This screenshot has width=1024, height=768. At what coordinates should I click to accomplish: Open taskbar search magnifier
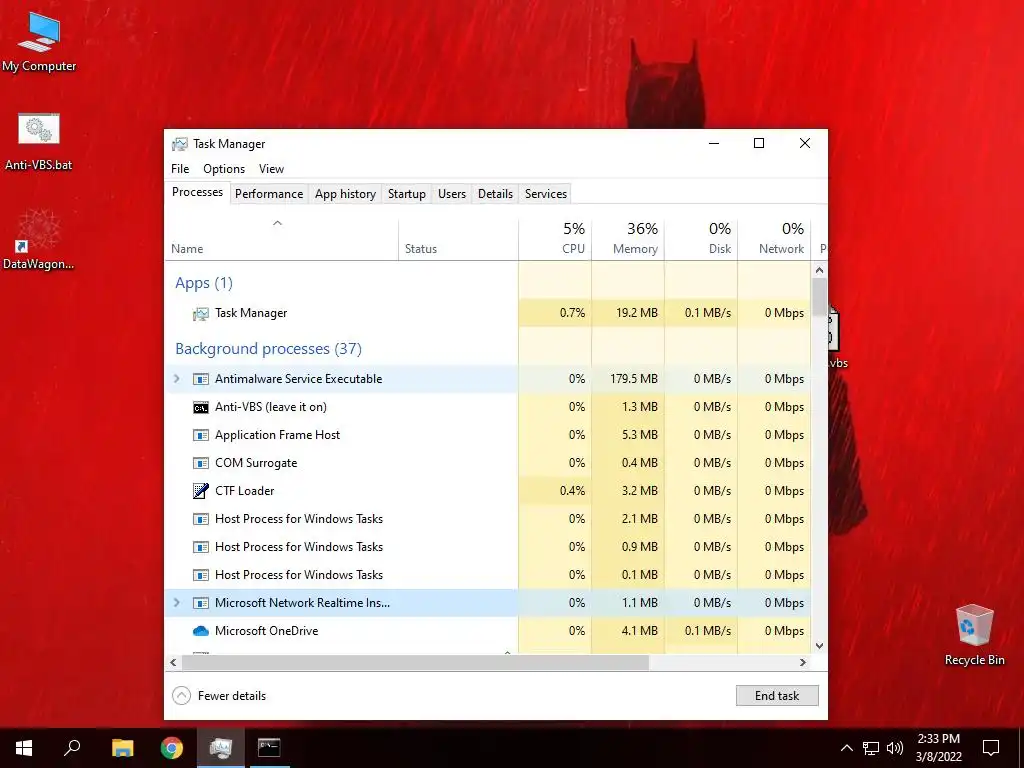point(72,748)
